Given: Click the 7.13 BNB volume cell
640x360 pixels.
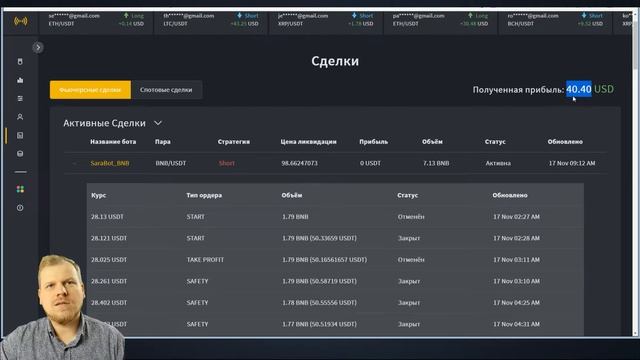Looking at the screenshot, I should click(436, 163).
